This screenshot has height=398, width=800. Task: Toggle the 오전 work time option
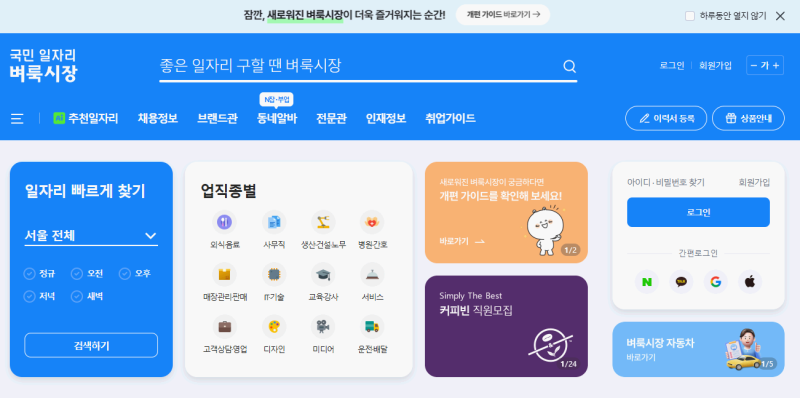(x=87, y=274)
